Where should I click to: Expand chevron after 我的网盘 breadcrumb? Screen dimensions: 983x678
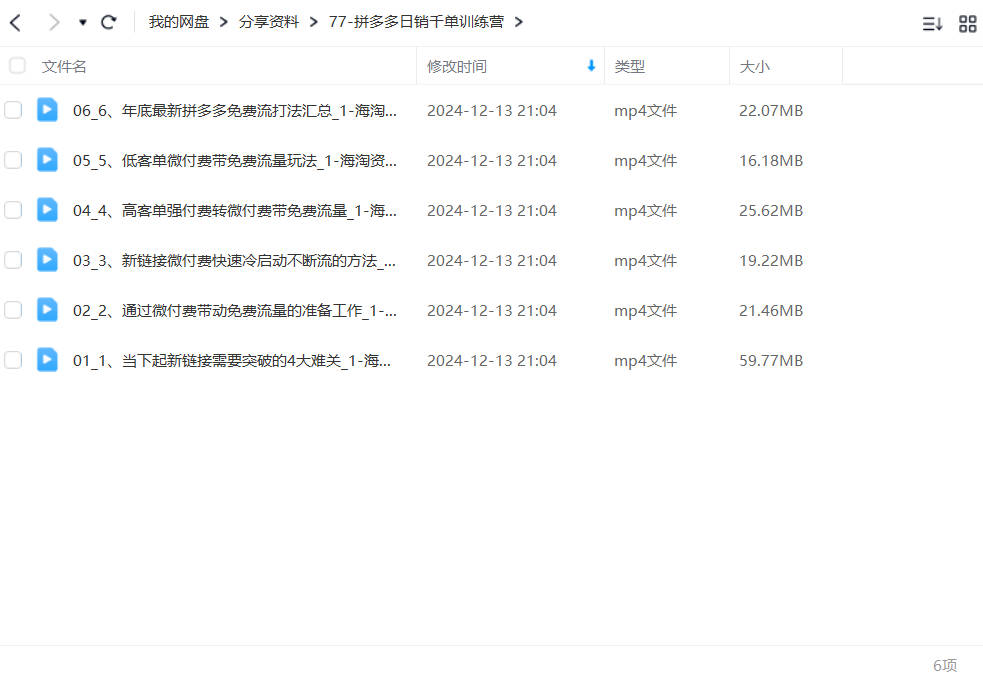224,23
